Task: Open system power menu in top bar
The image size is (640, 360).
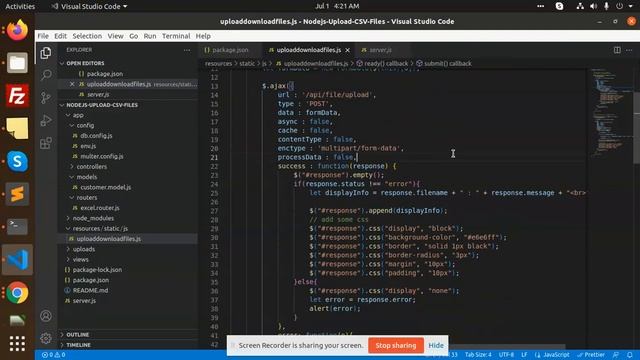Action: pos(623,6)
